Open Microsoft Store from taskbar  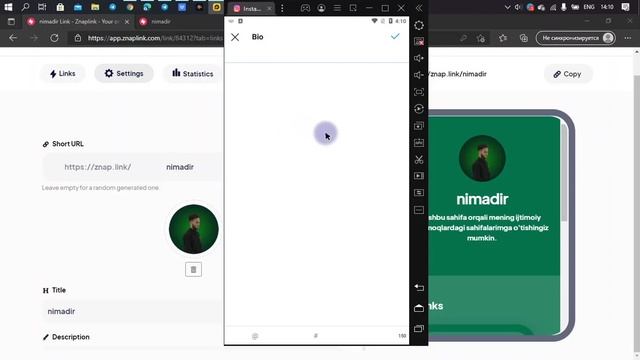(60, 7)
